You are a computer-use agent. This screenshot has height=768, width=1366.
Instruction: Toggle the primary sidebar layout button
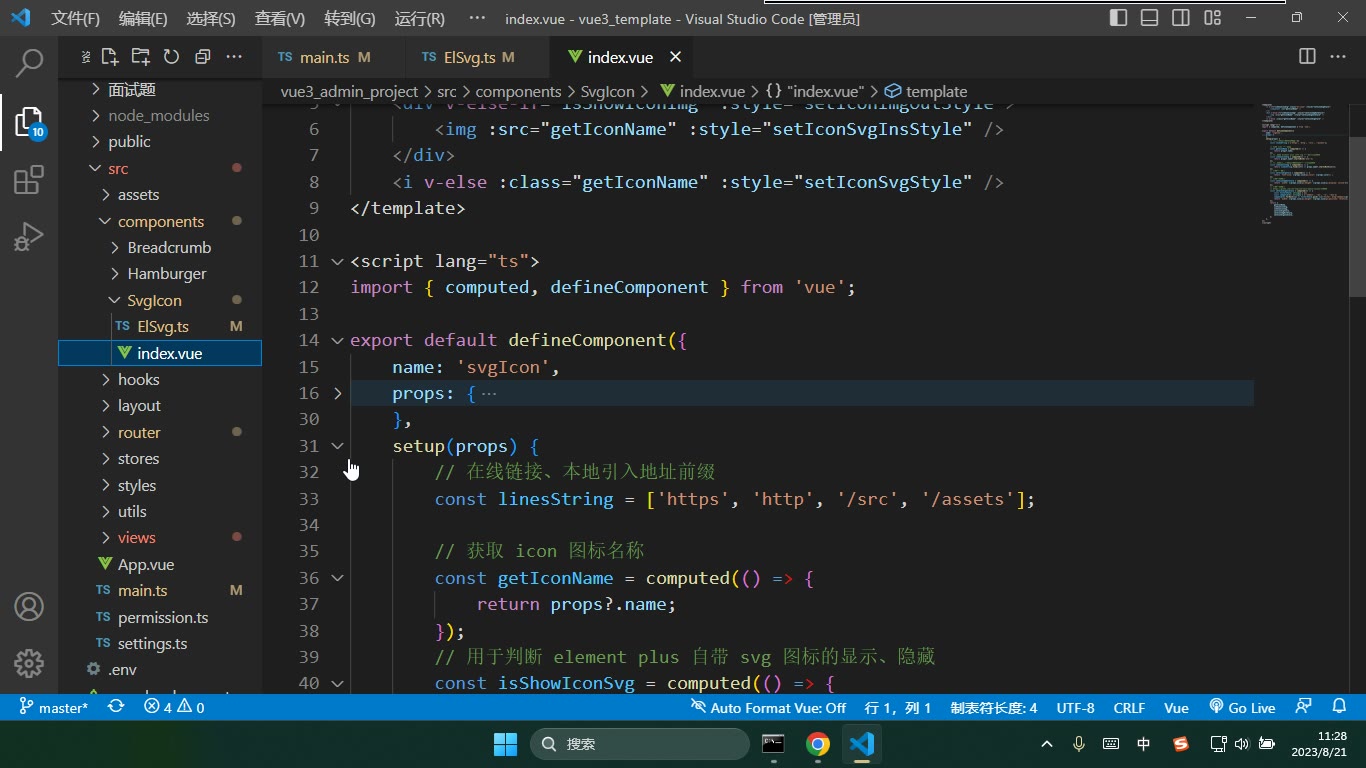[1119, 18]
